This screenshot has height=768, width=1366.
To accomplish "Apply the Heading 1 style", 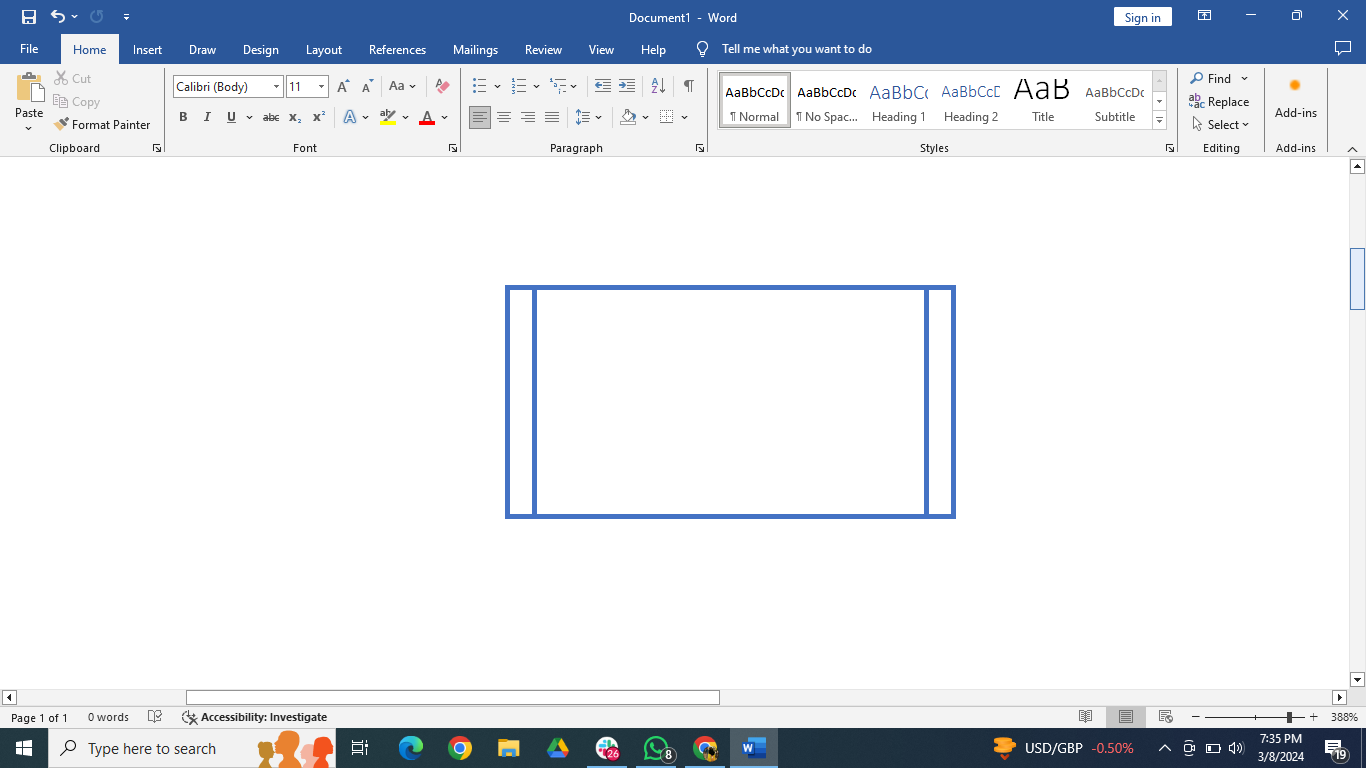I will tap(898, 101).
